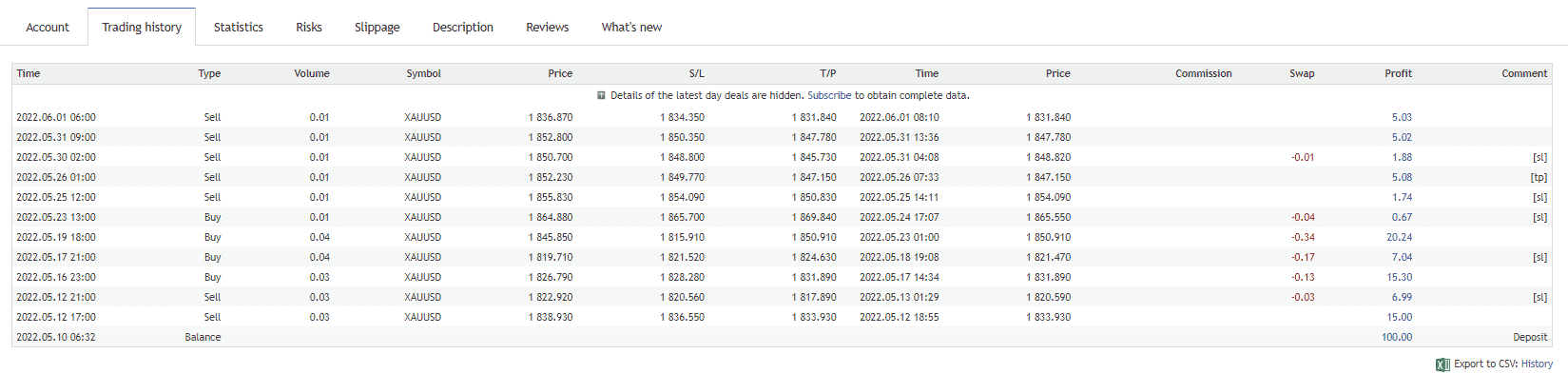Click the T/P column header

[x=828, y=73]
